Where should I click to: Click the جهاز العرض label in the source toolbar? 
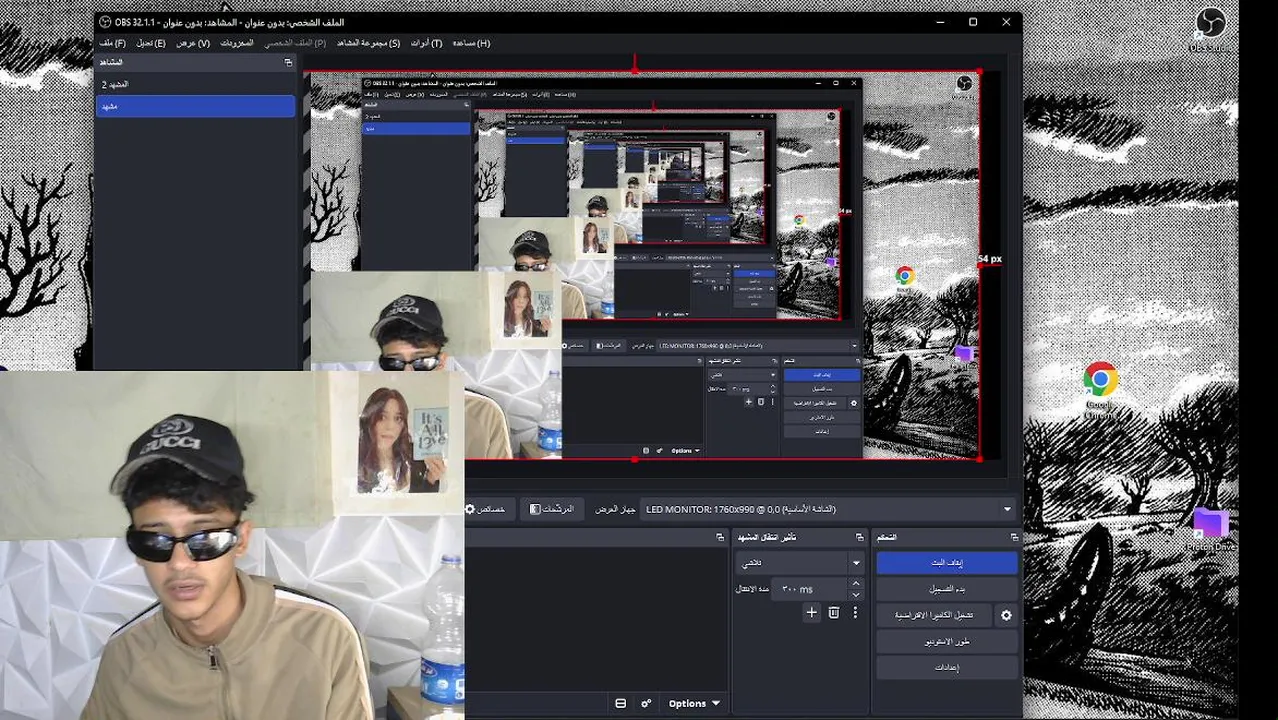point(616,509)
